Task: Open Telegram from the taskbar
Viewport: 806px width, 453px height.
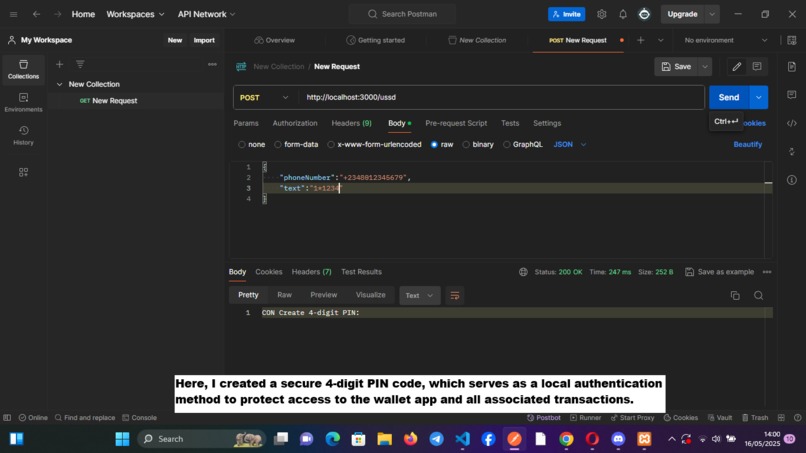Action: 436,439
